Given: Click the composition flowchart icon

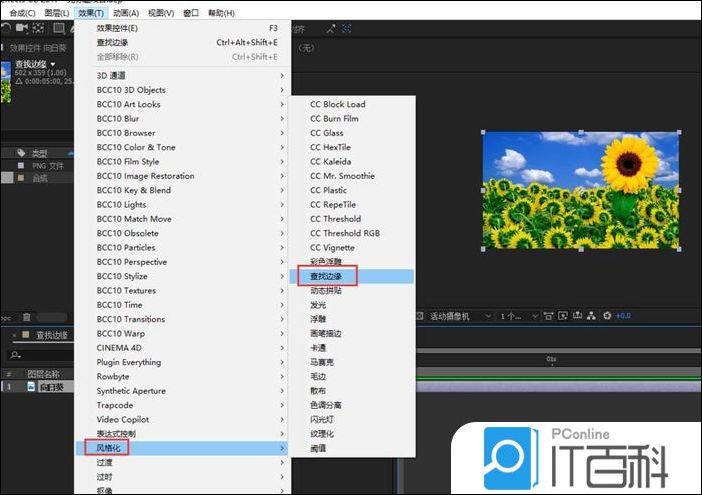Looking at the screenshot, I should (x=591, y=316).
